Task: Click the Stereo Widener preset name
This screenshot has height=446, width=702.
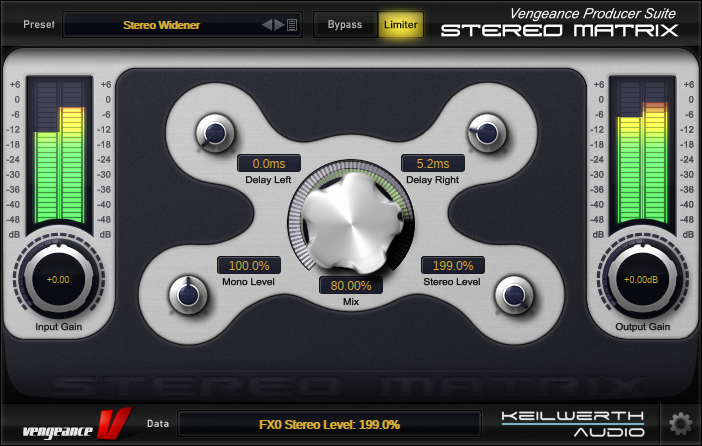Action: pos(160,25)
